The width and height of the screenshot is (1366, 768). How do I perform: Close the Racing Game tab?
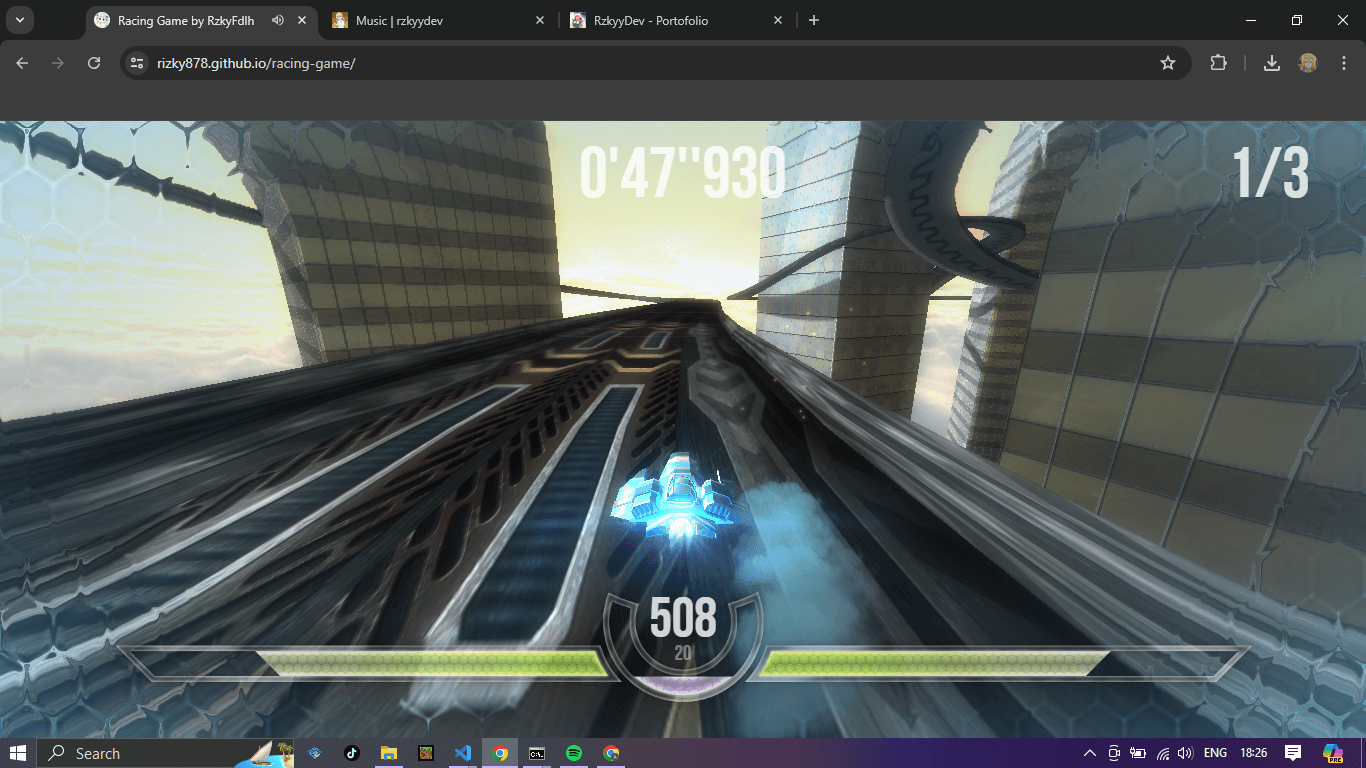[x=302, y=20]
